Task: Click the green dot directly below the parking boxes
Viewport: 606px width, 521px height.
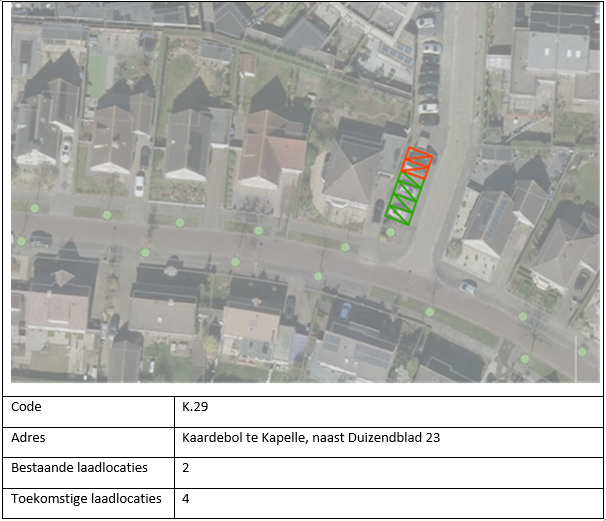Action: [x=391, y=232]
